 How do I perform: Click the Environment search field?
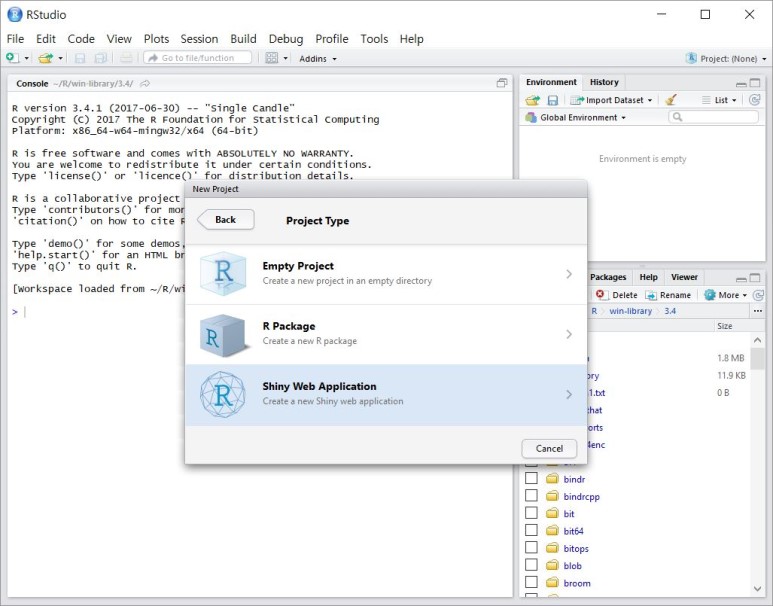click(713, 117)
